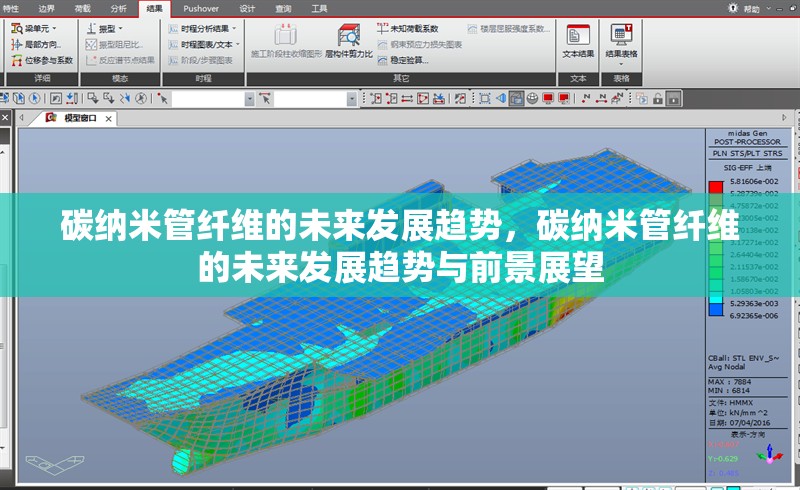Image resolution: width=800 pixels, height=490 pixels.
Task: Close the 模型窗口 tab with its X
Action: (x=107, y=118)
